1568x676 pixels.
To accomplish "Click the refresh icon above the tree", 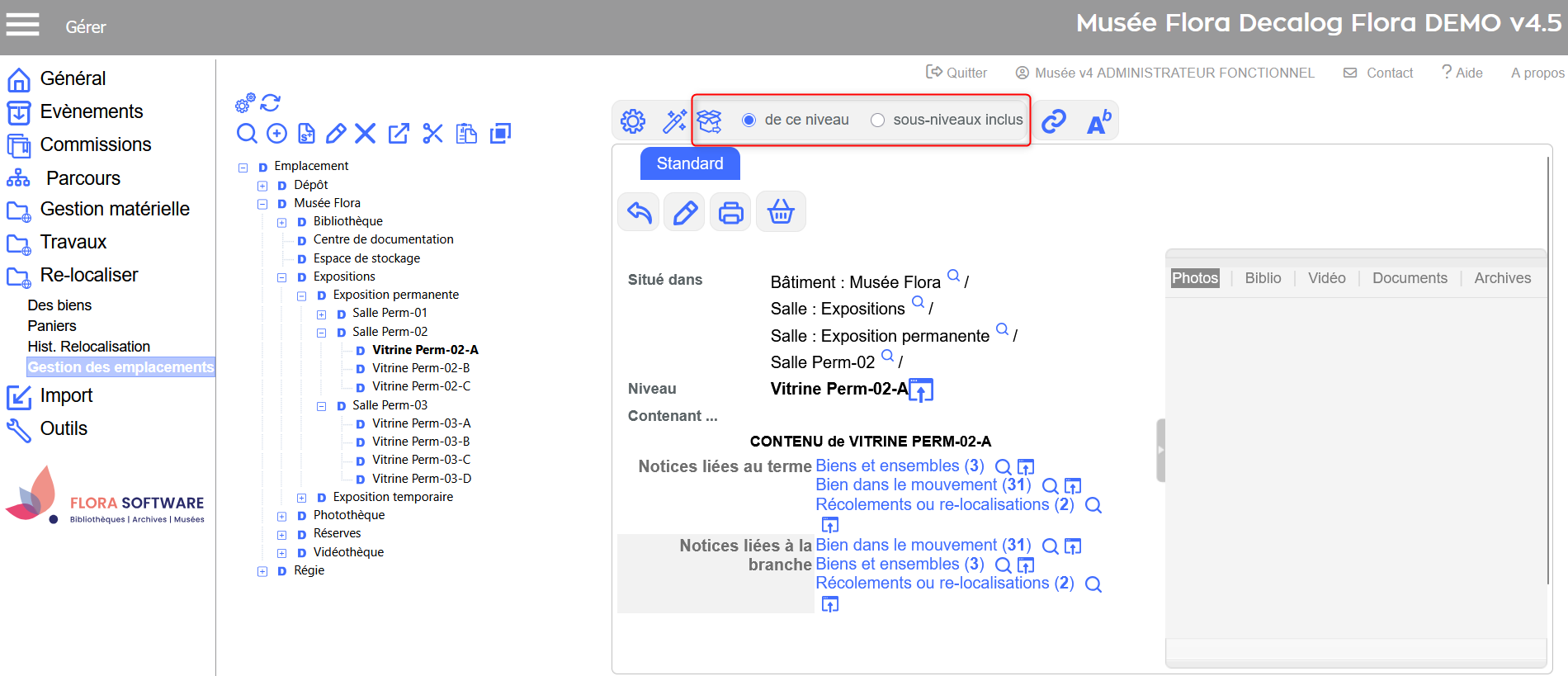I will [x=271, y=102].
